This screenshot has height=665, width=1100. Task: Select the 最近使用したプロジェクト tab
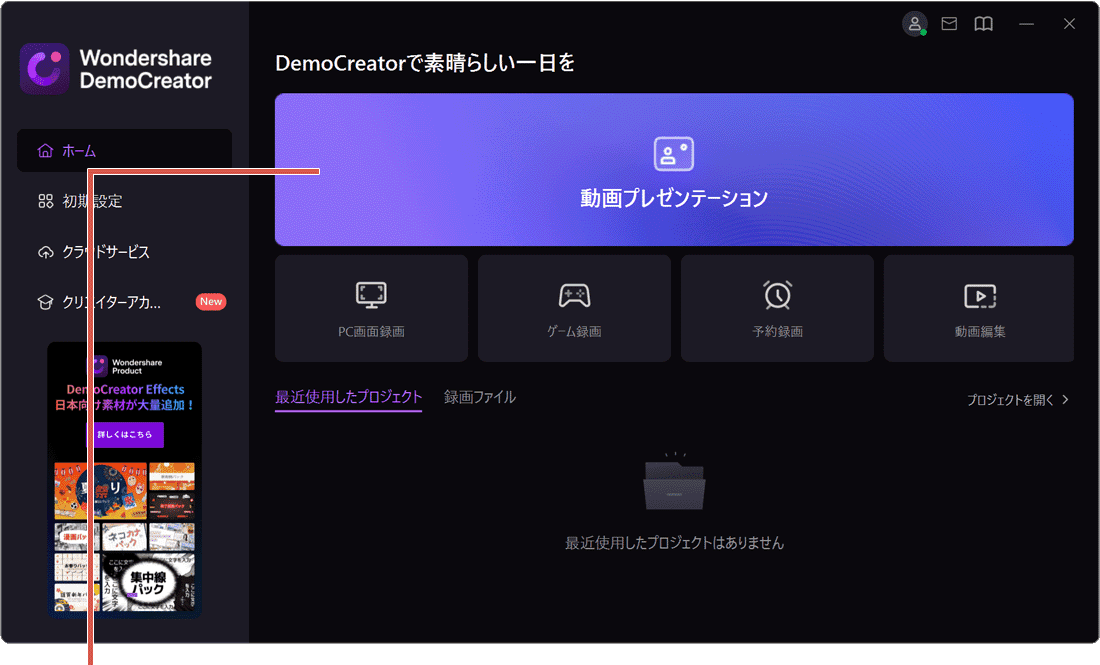coord(348,396)
